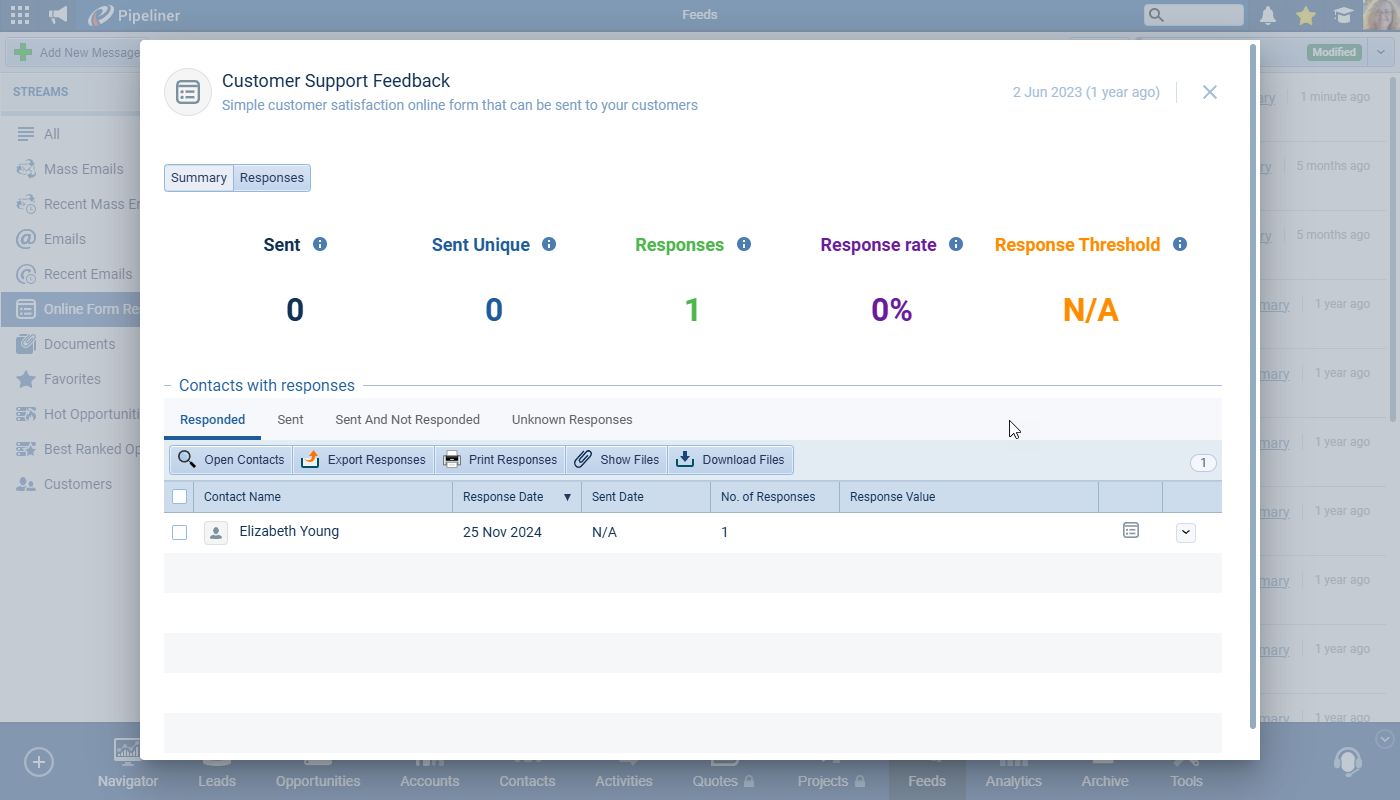Sort by the Response Date column arrow
The image size is (1400, 800).
568,497
